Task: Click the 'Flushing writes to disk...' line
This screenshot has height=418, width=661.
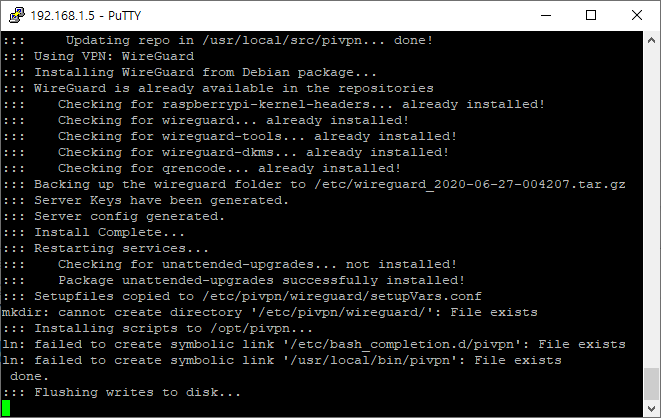Action: tap(122, 392)
